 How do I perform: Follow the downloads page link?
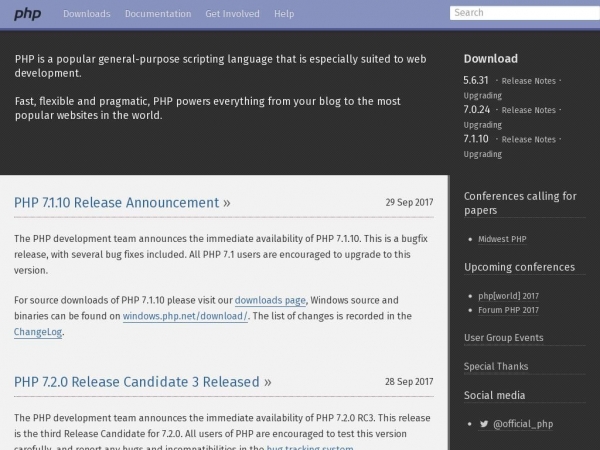click(x=270, y=300)
